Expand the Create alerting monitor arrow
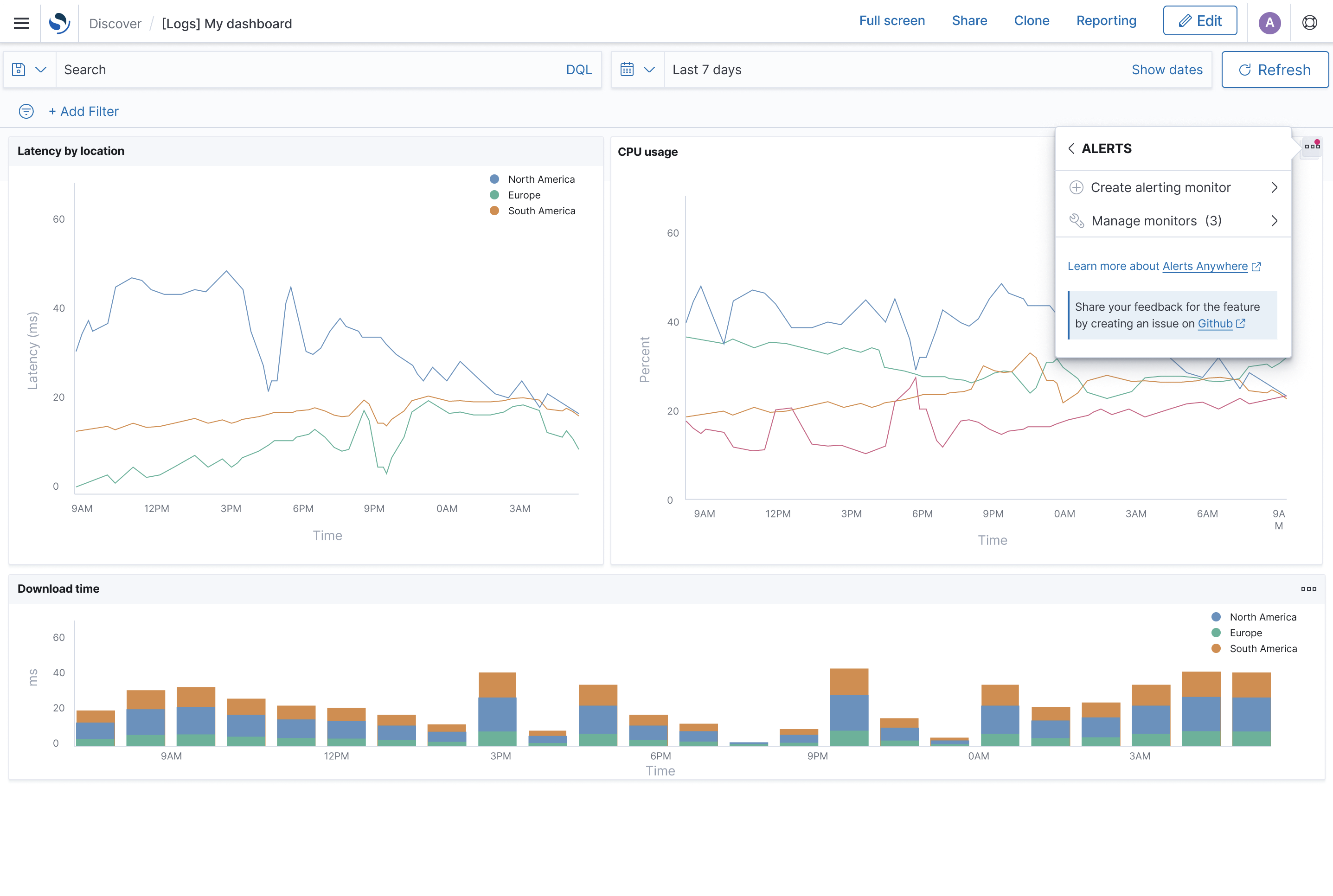The height and width of the screenshot is (896, 1333). pos(1274,187)
